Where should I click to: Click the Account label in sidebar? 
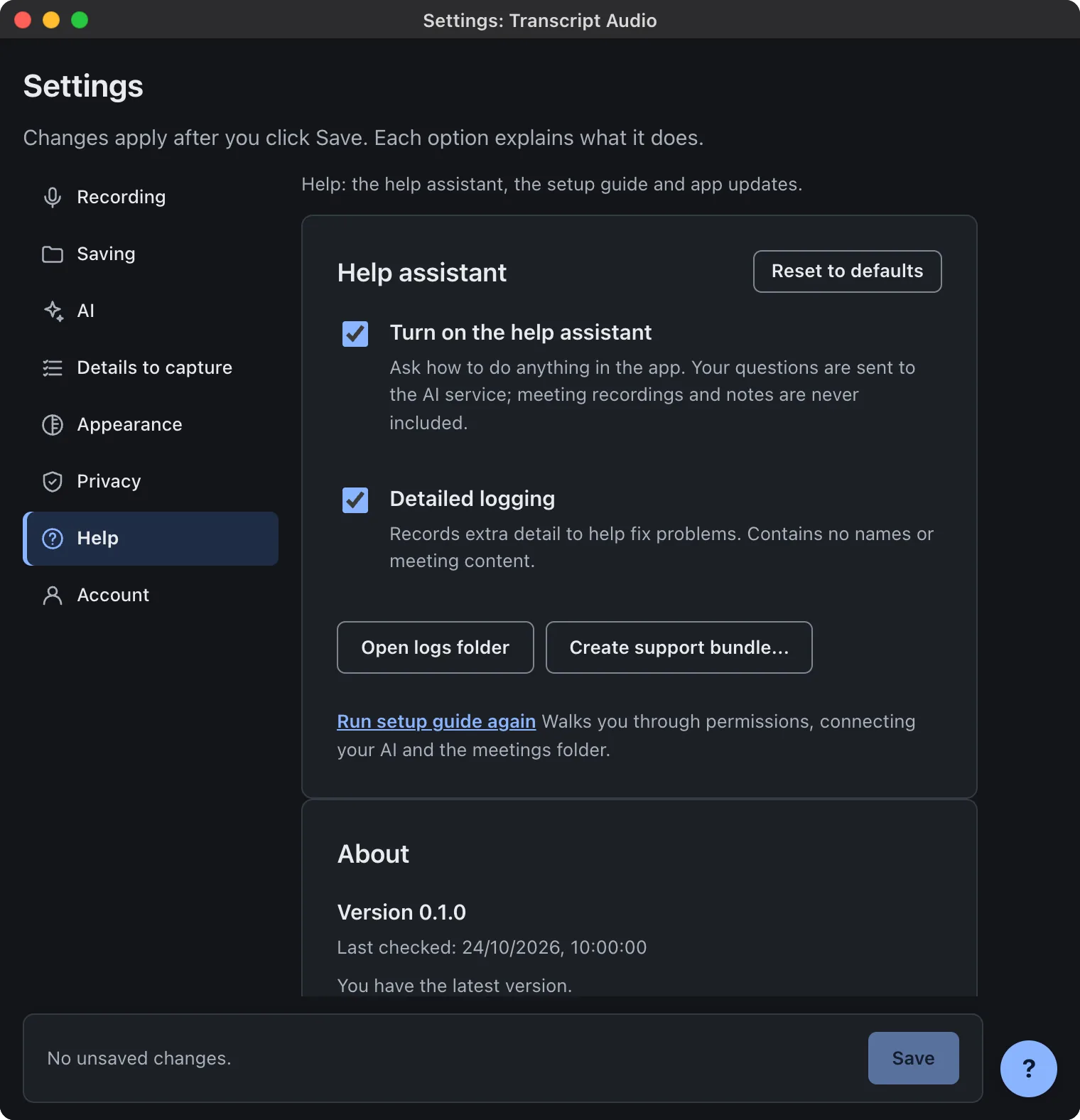pos(113,595)
